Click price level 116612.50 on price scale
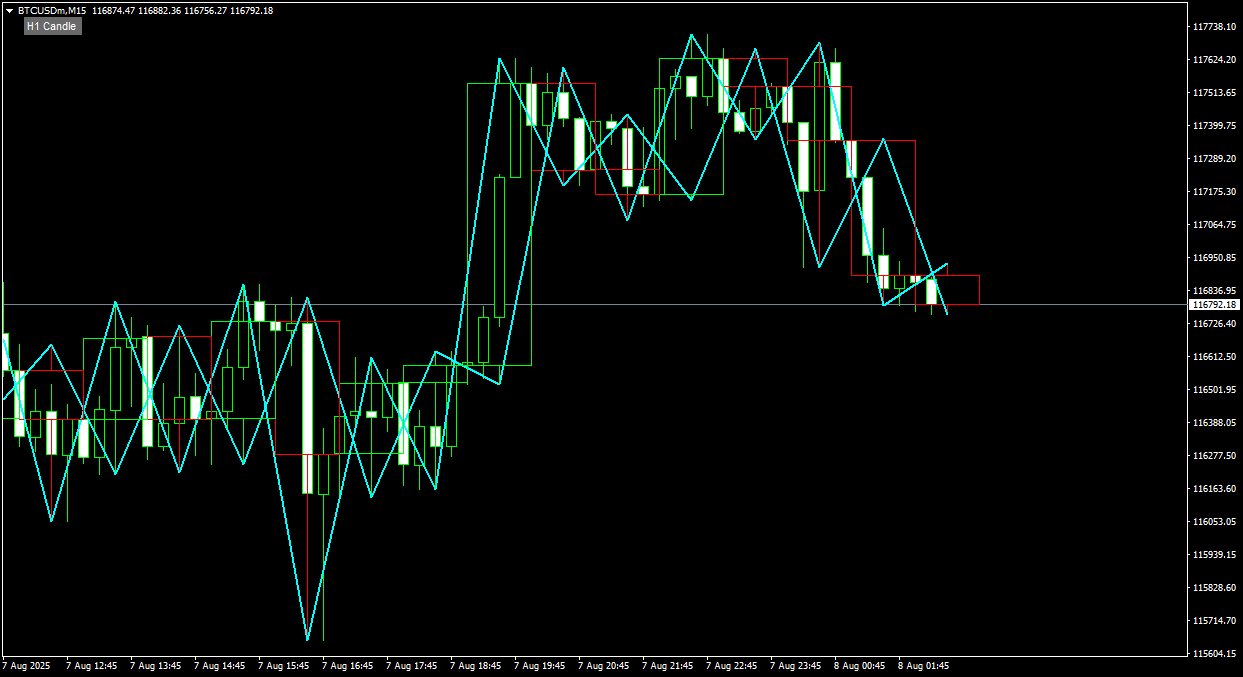1243x677 pixels. [1213, 357]
